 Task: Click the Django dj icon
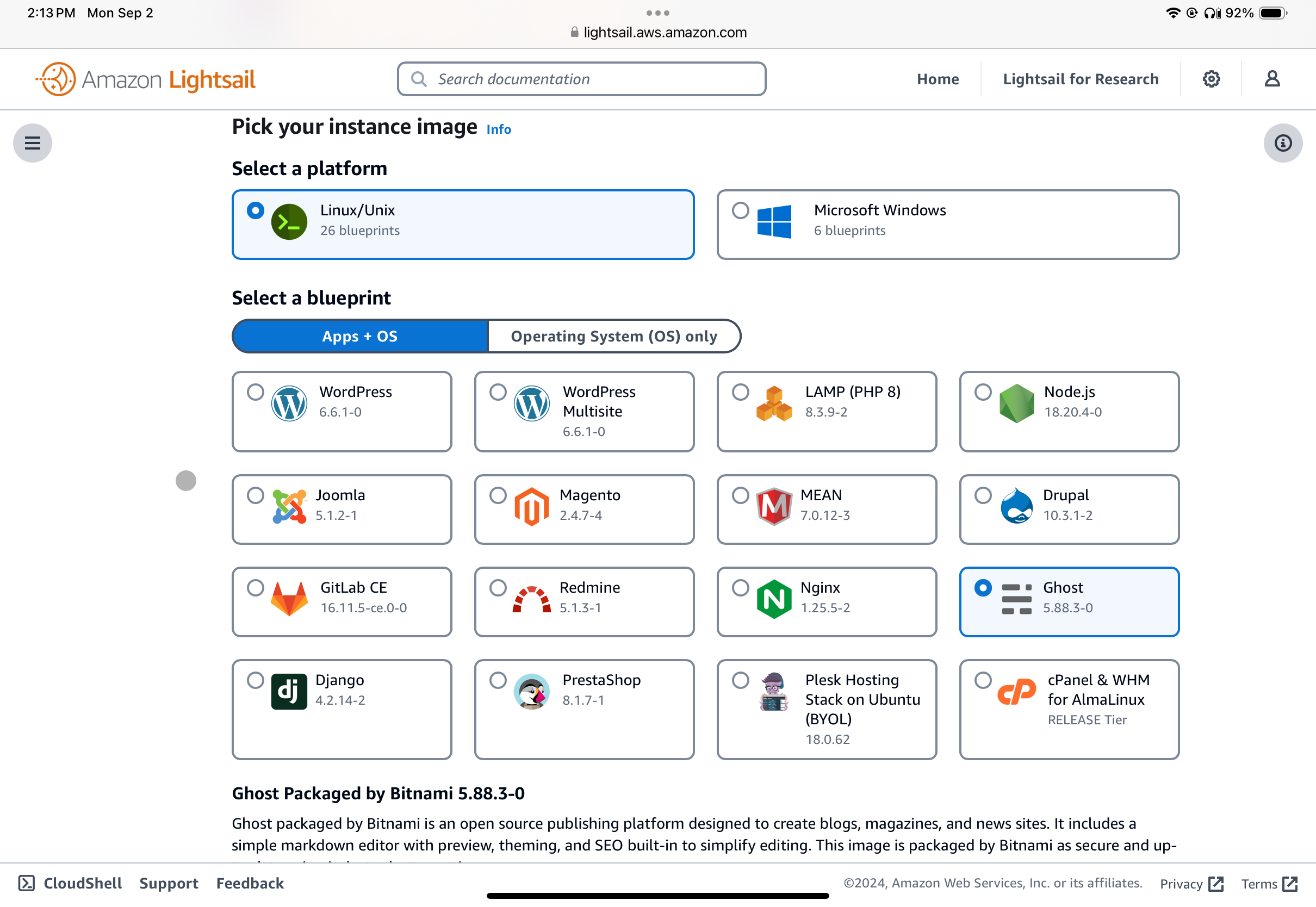pyautogui.click(x=289, y=692)
